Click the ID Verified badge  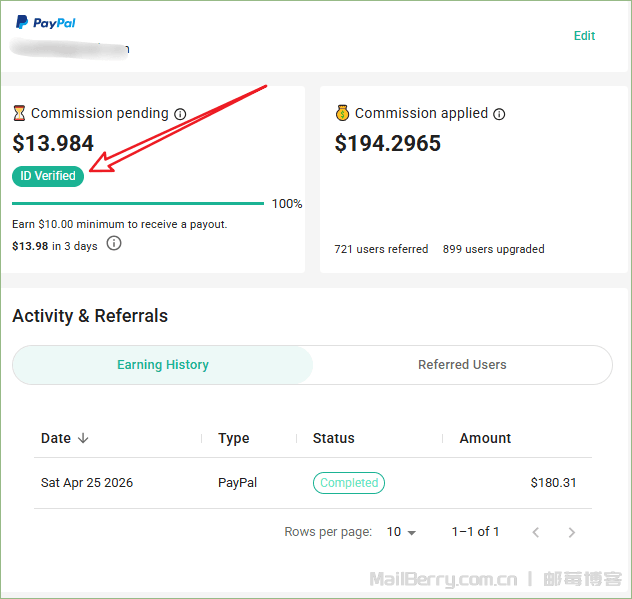click(x=48, y=176)
